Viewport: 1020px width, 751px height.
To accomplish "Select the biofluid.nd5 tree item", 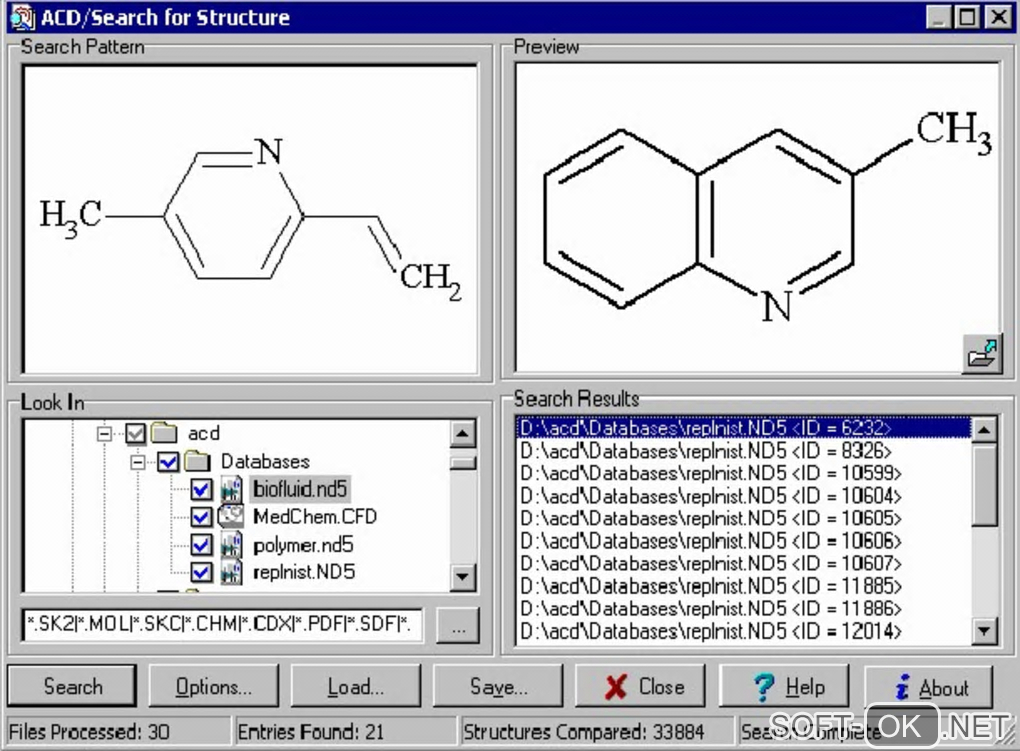I will [300, 489].
